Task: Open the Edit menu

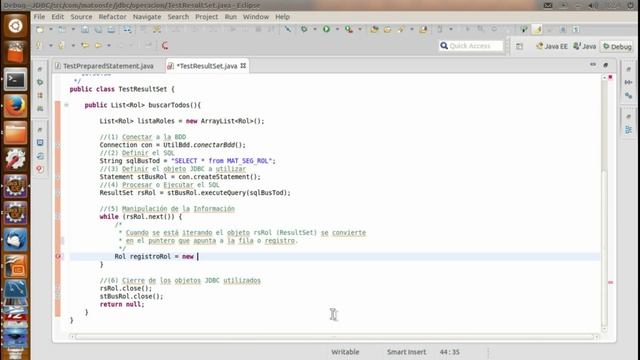Action: pos(58,17)
